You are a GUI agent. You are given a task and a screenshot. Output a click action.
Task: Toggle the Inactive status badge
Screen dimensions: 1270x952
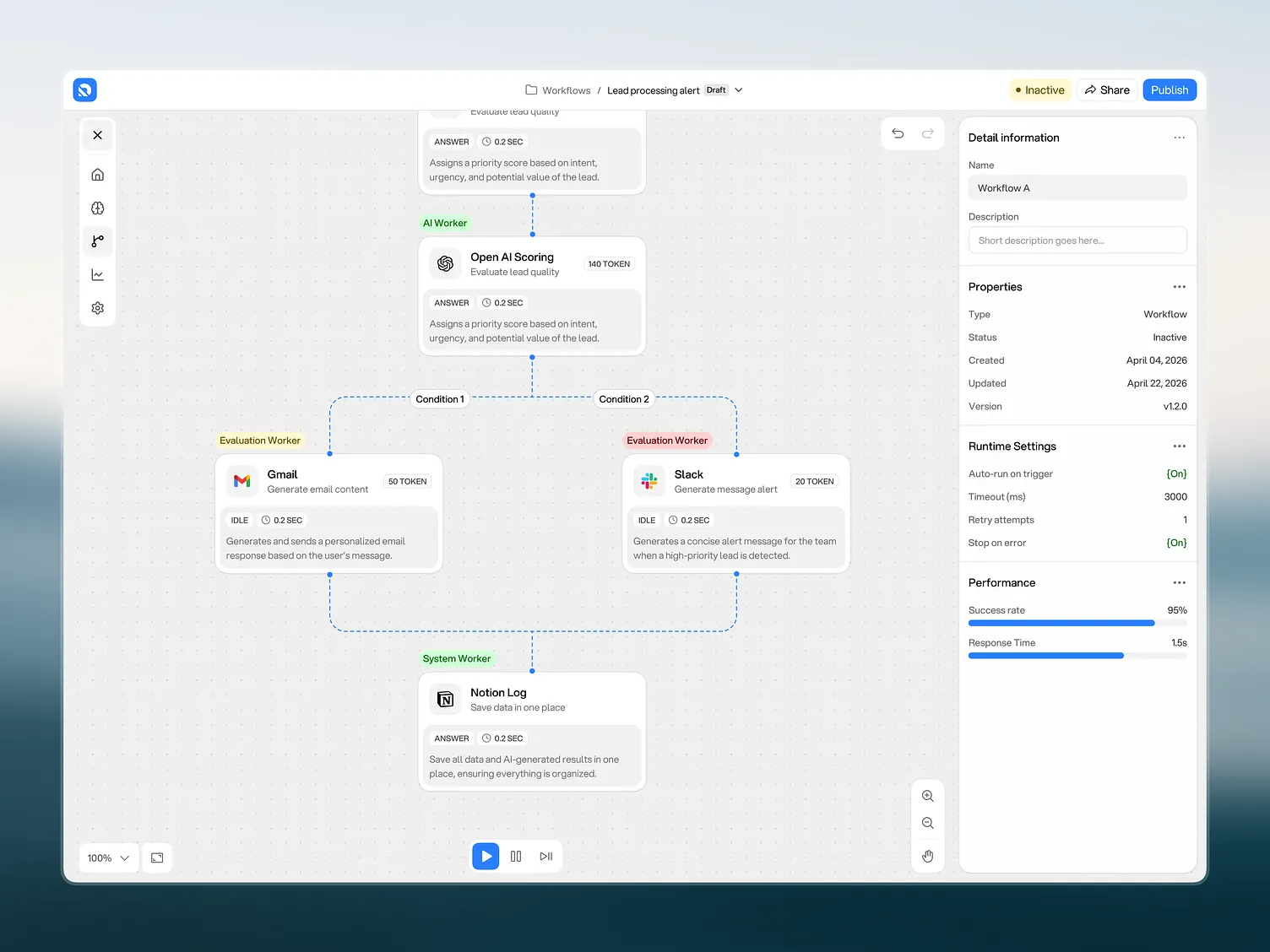click(x=1040, y=90)
